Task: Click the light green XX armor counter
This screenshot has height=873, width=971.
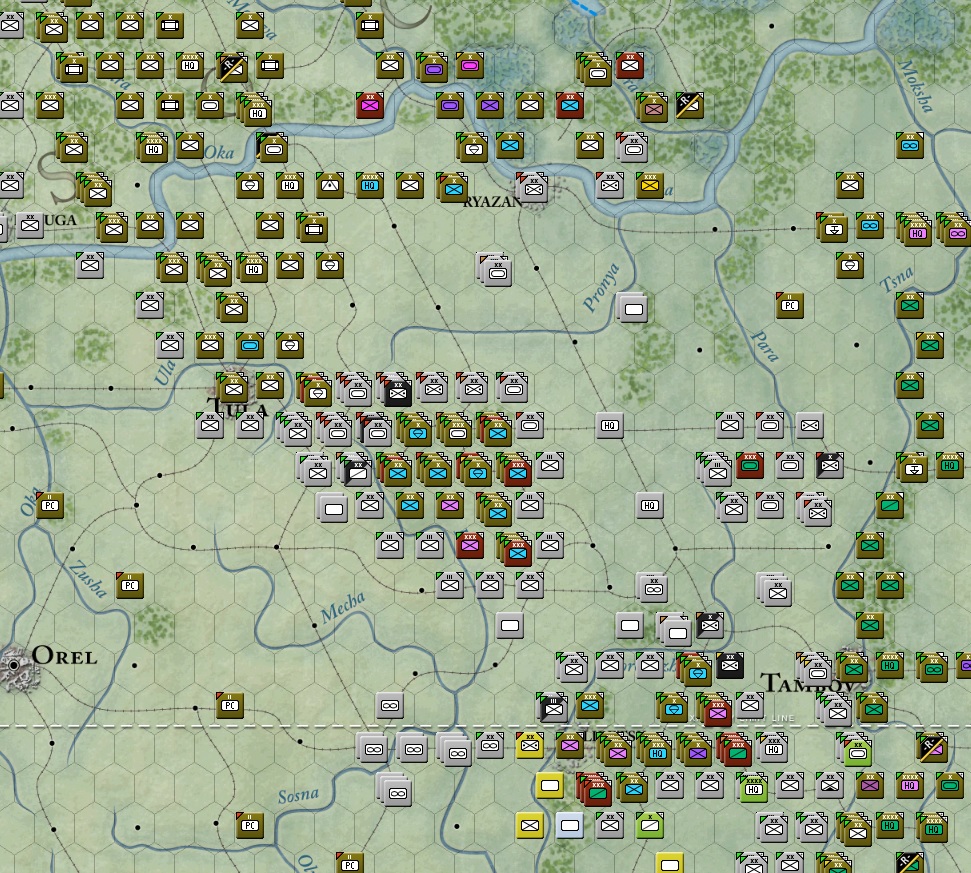Action: pos(858,751)
